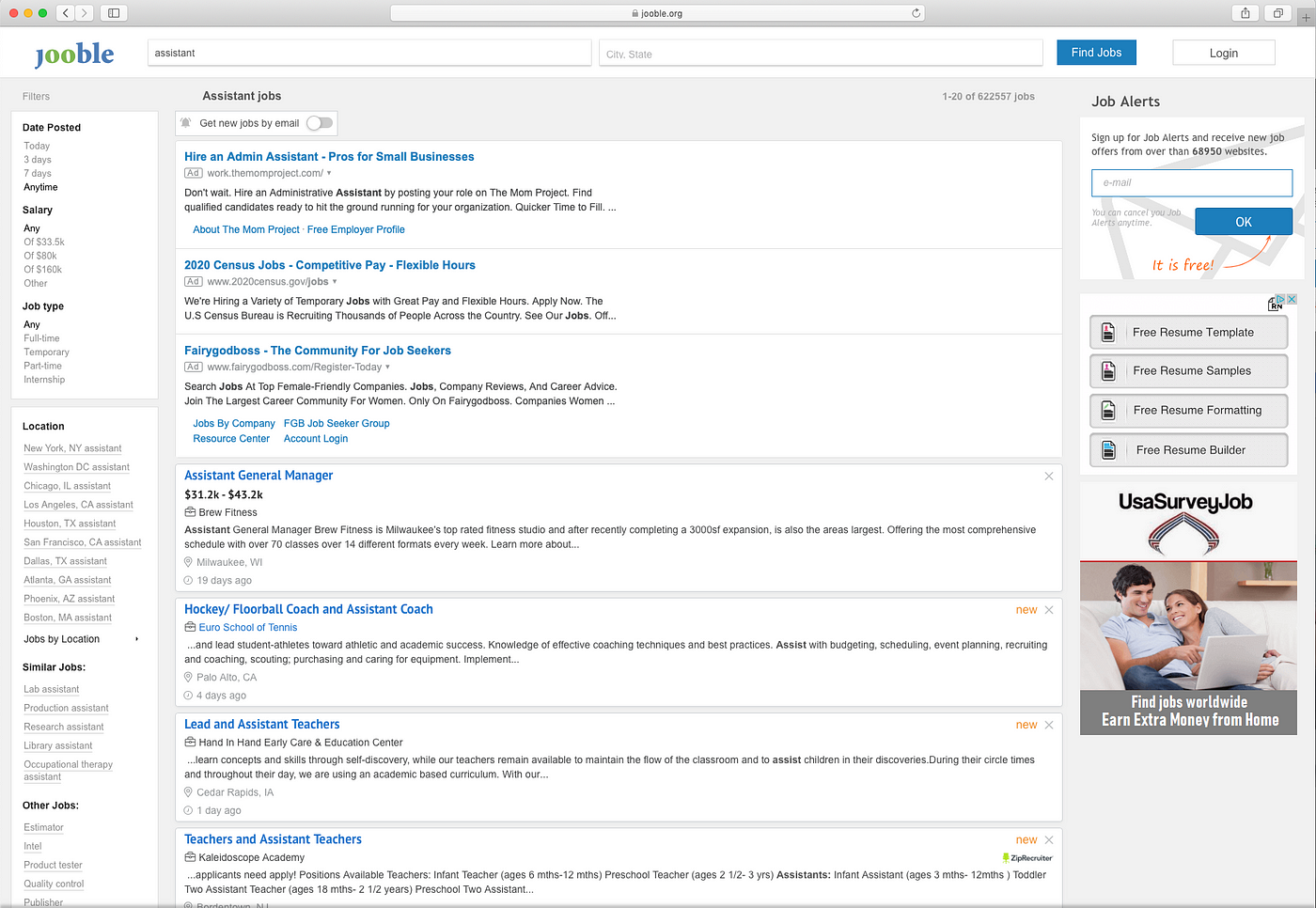Select salary filter Of $33.5k
This screenshot has width=1316, height=908.
click(44, 242)
